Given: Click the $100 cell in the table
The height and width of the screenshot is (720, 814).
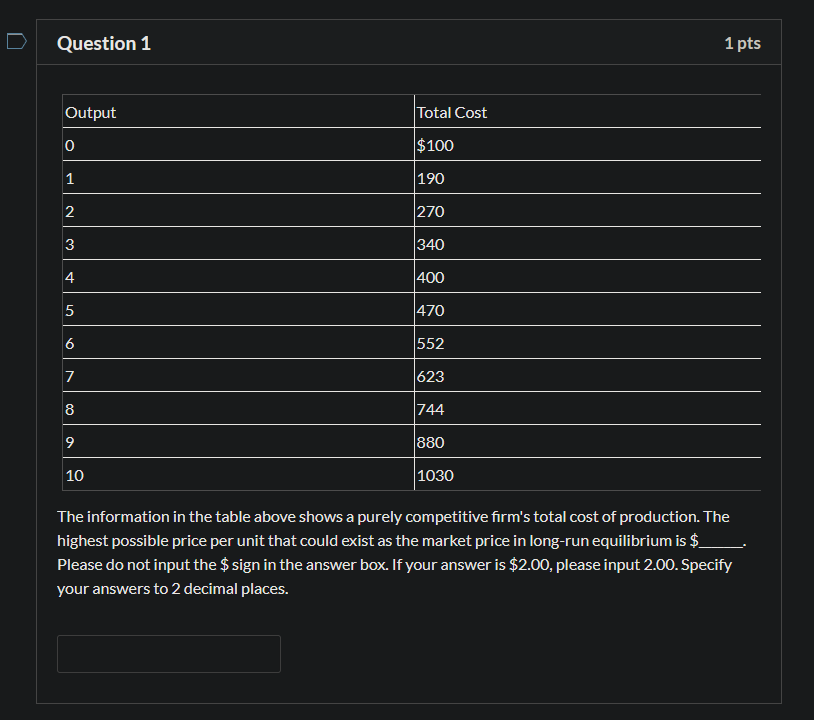Looking at the screenshot, I should (x=435, y=145).
